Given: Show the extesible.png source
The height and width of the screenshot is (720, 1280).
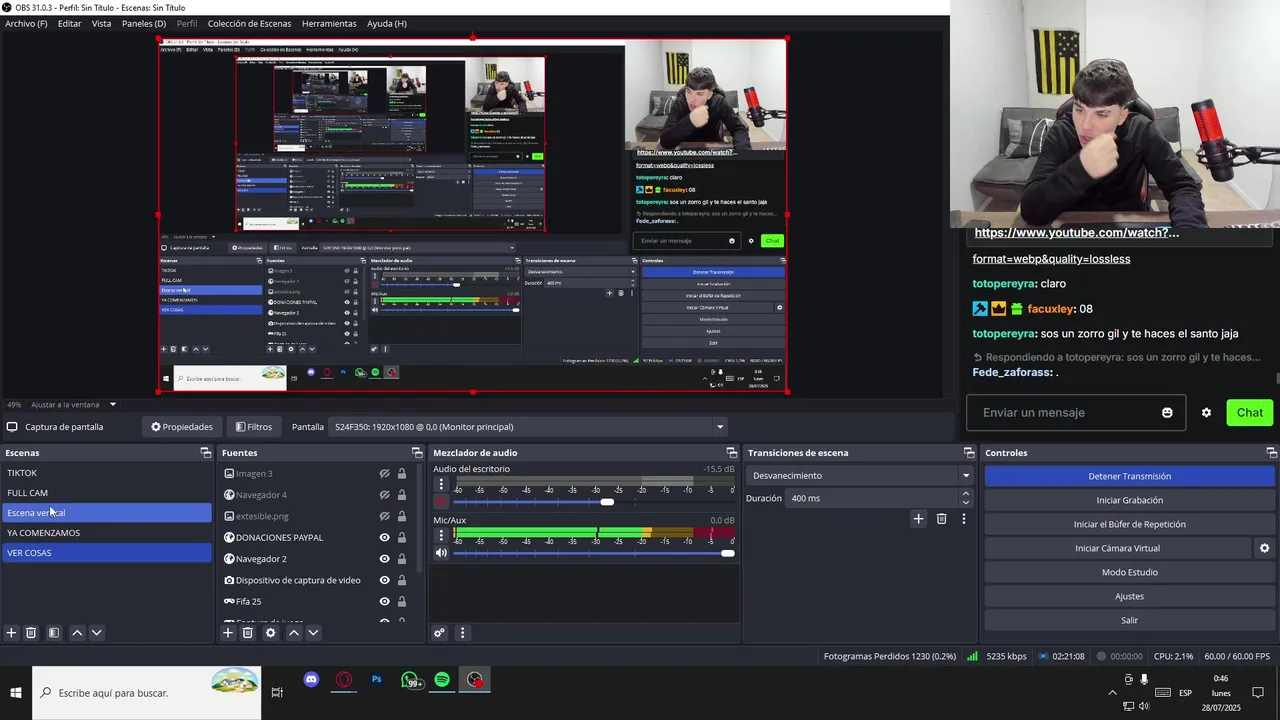Looking at the screenshot, I should pyautogui.click(x=384, y=516).
